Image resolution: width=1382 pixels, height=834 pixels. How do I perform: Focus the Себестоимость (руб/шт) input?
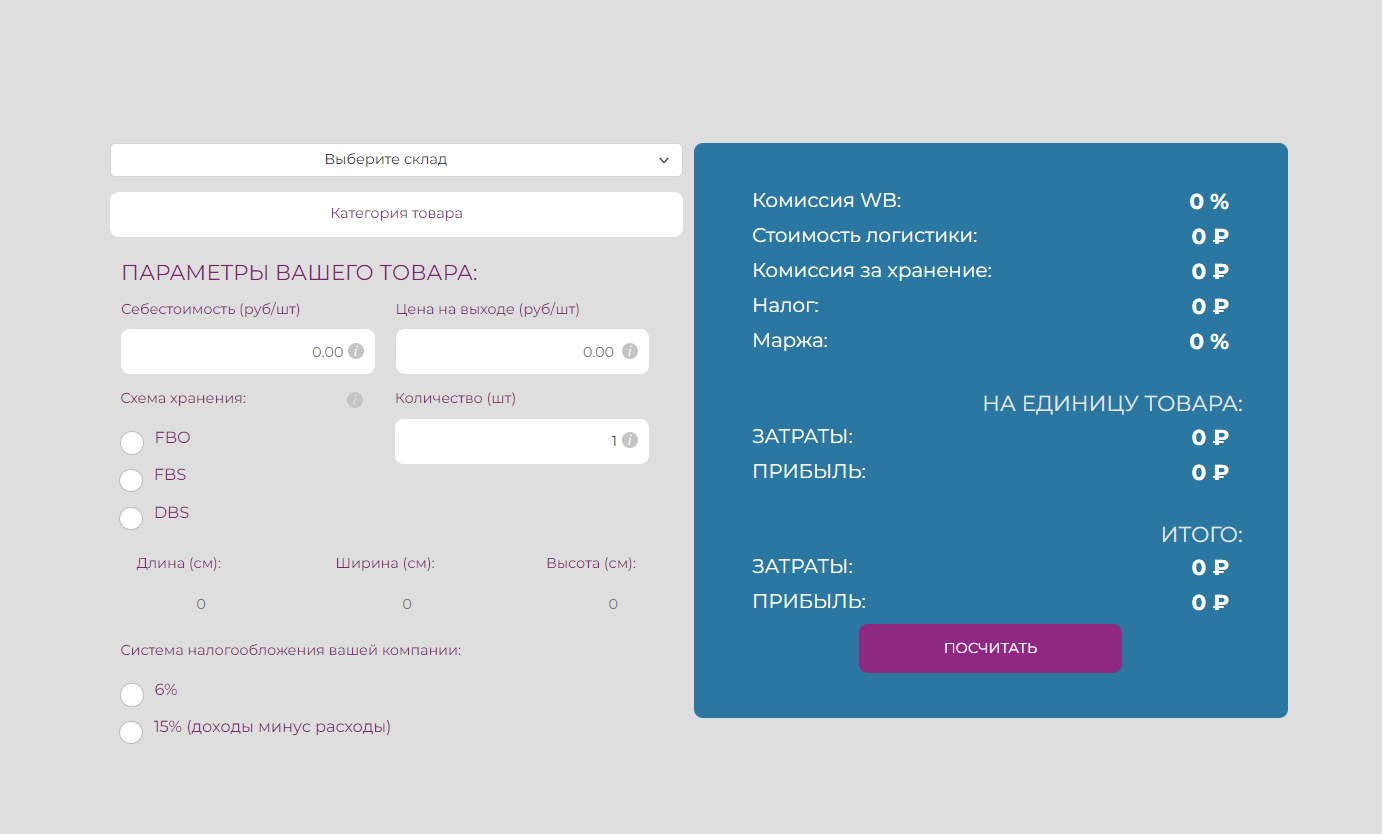pos(248,352)
